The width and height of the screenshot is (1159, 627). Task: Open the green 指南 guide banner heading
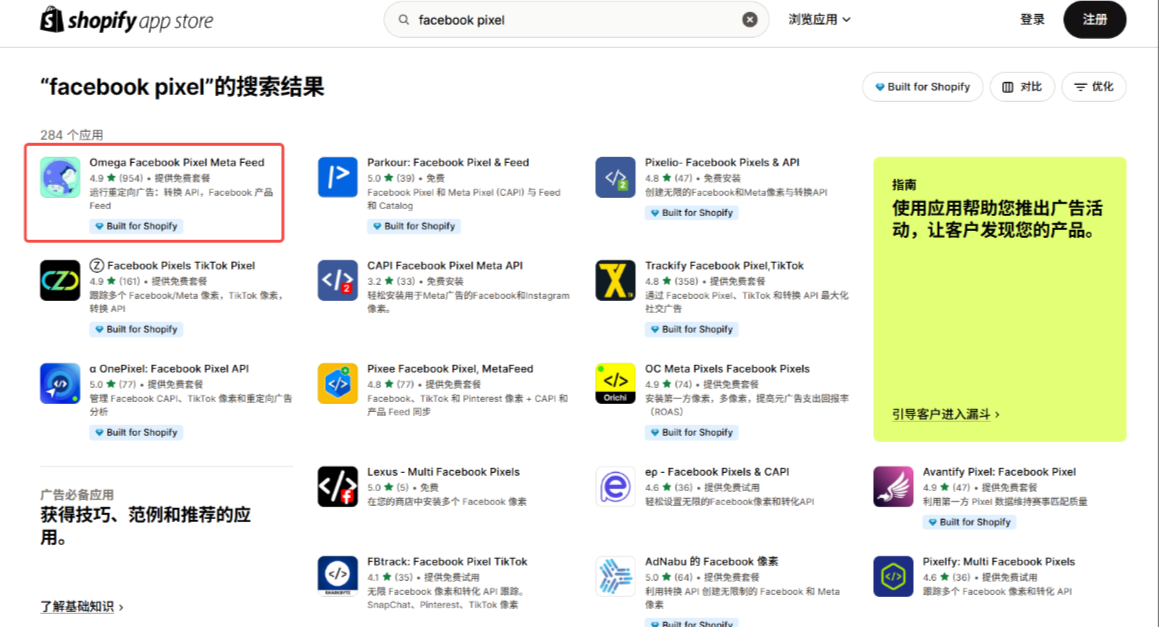(997, 219)
